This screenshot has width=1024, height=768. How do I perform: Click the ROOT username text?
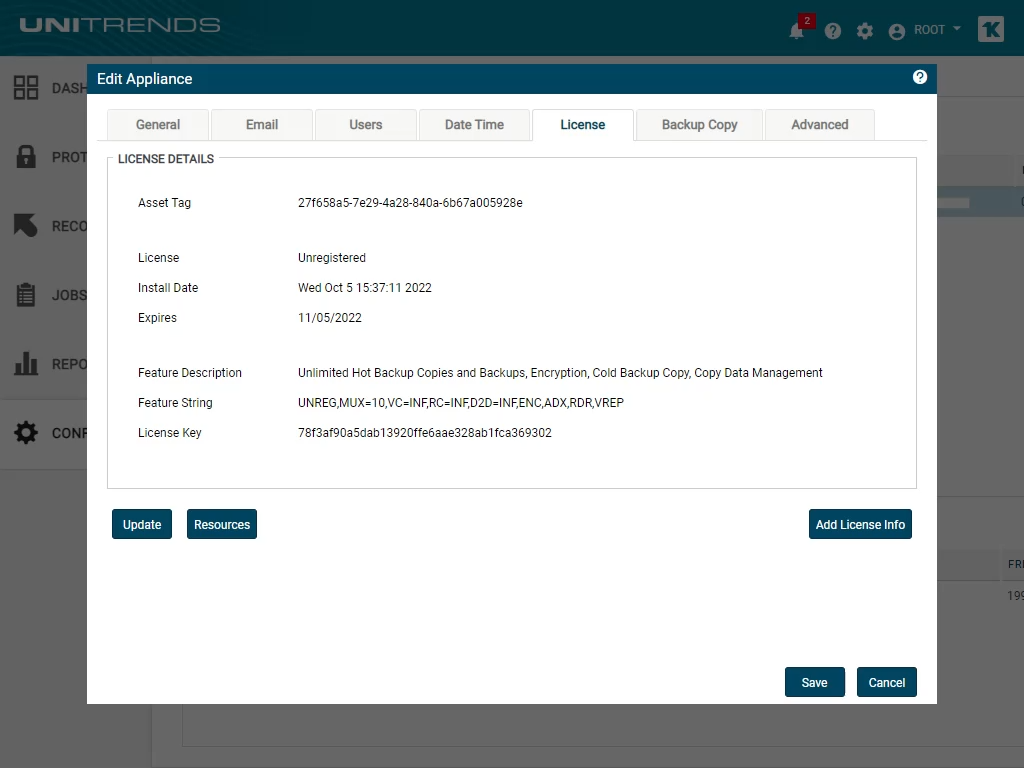[929, 29]
